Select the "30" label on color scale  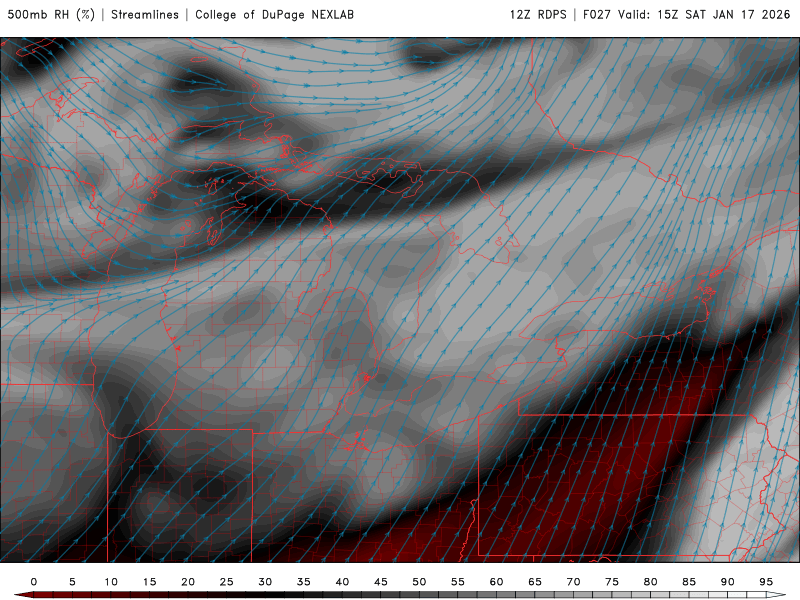(x=265, y=582)
